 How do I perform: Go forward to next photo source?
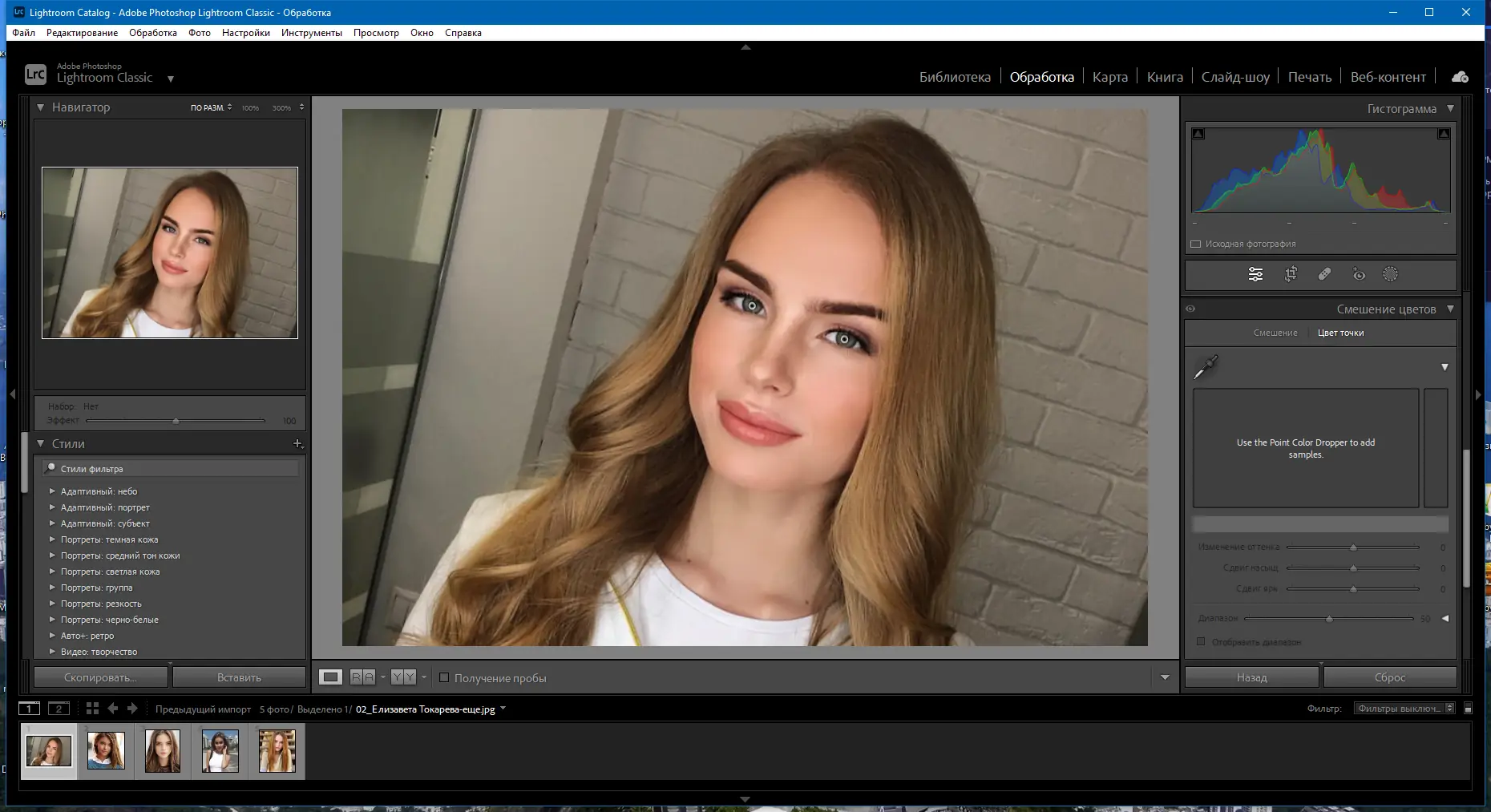click(x=132, y=709)
